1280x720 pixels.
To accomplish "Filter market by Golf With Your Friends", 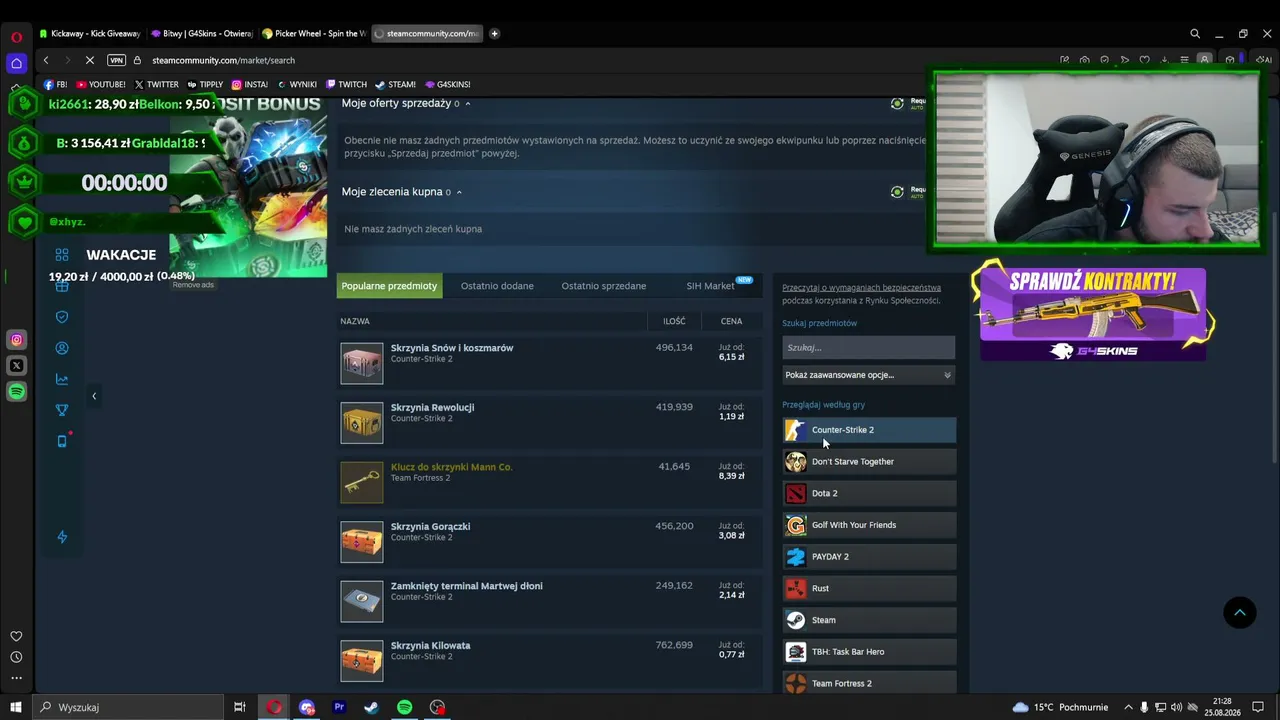I will (869, 525).
